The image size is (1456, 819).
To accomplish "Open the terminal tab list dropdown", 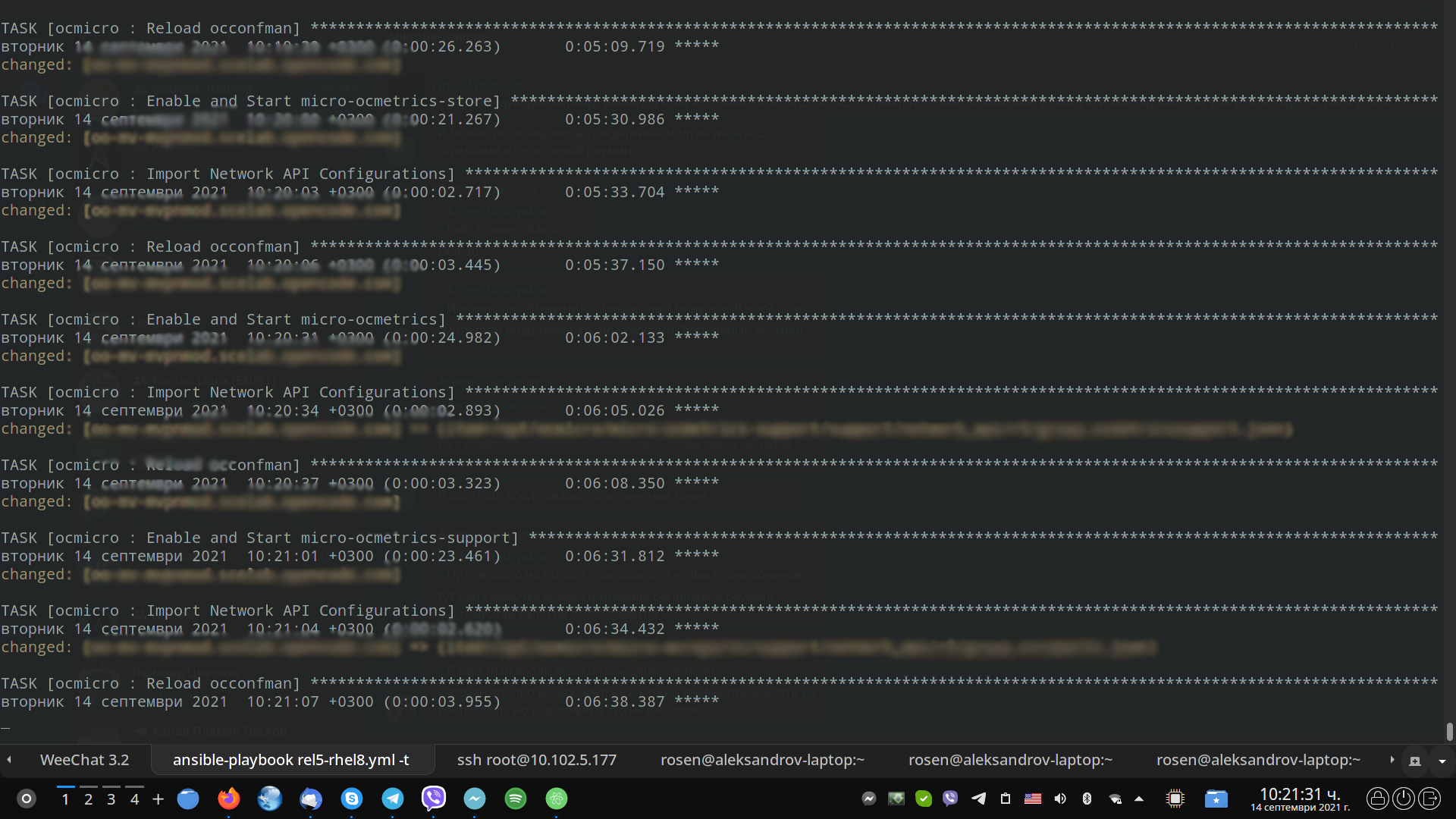I will coord(1442,761).
